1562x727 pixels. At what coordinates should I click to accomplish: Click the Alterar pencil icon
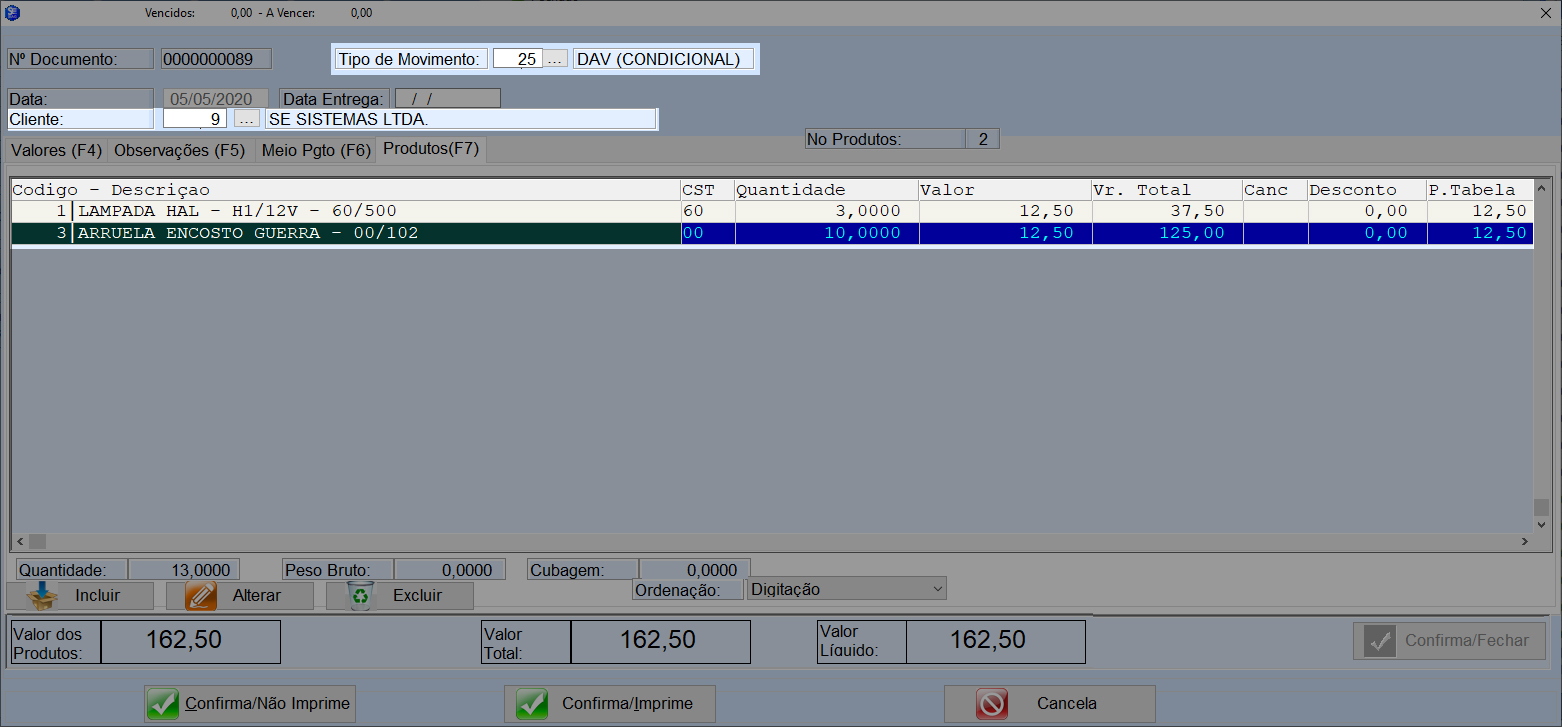pos(201,596)
